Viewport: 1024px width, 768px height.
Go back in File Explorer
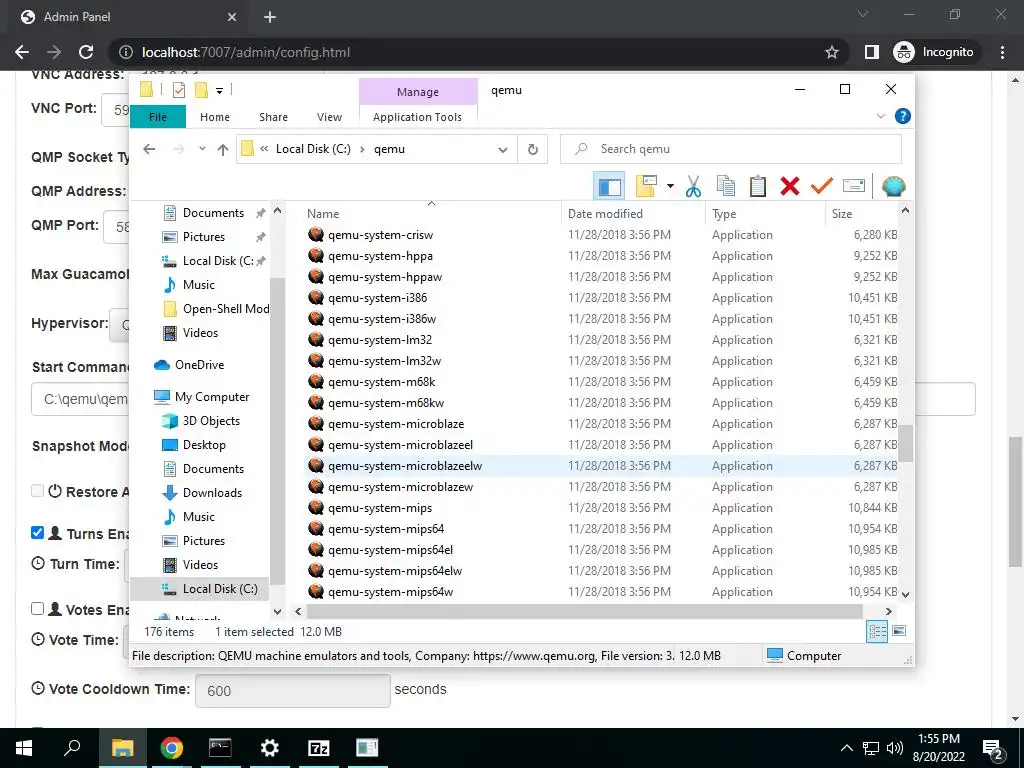pyautogui.click(x=149, y=150)
